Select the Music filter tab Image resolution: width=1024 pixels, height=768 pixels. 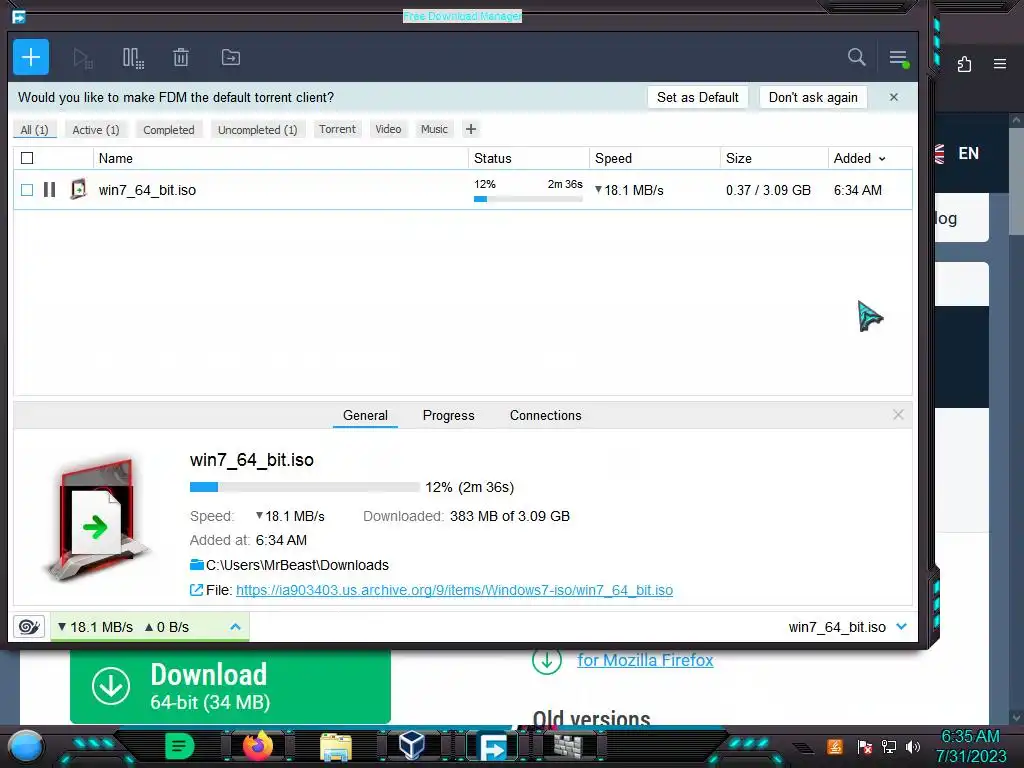434,129
